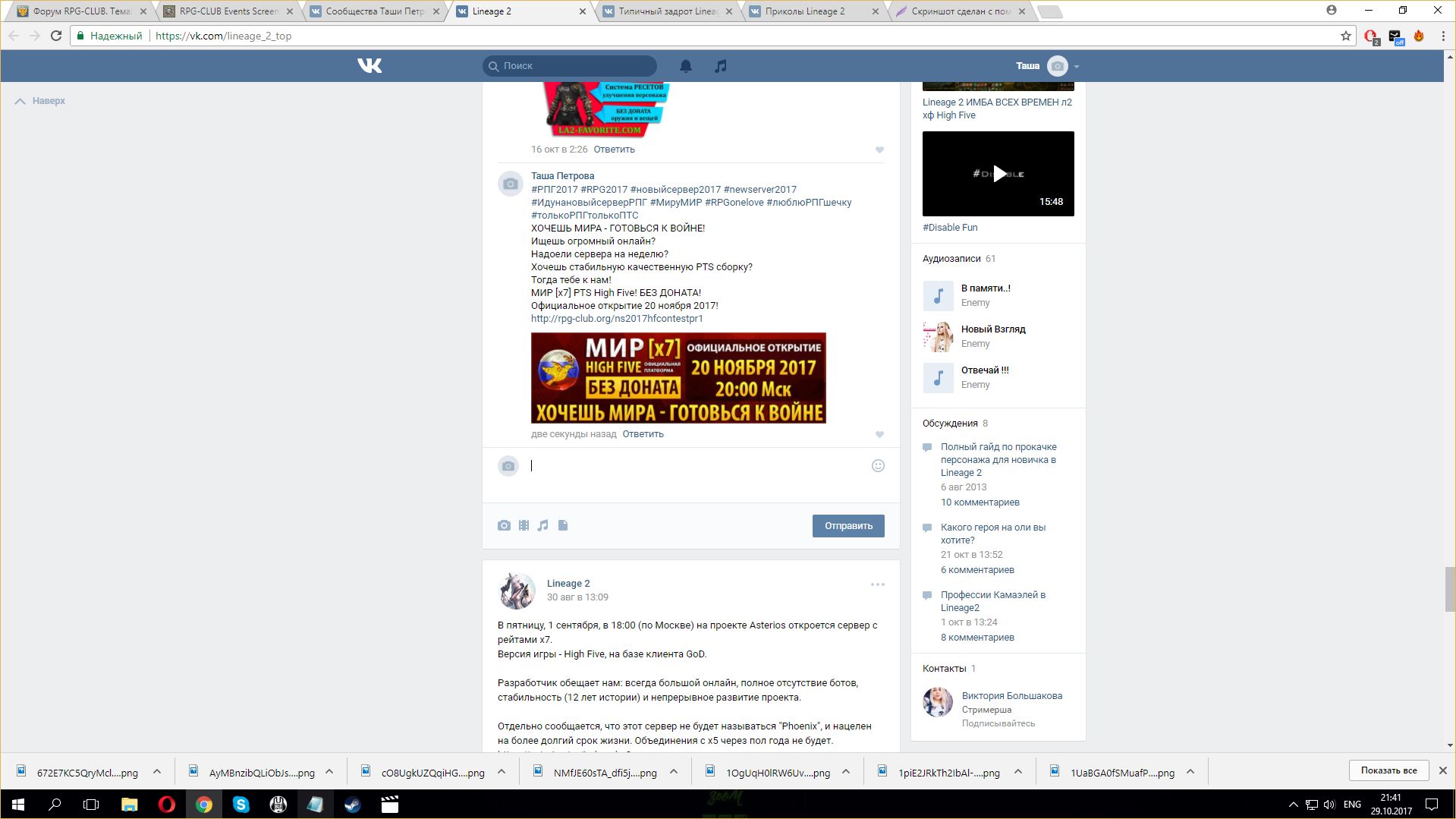Attach a photo to the comment
This screenshot has width=1456, height=819.
[x=504, y=525]
